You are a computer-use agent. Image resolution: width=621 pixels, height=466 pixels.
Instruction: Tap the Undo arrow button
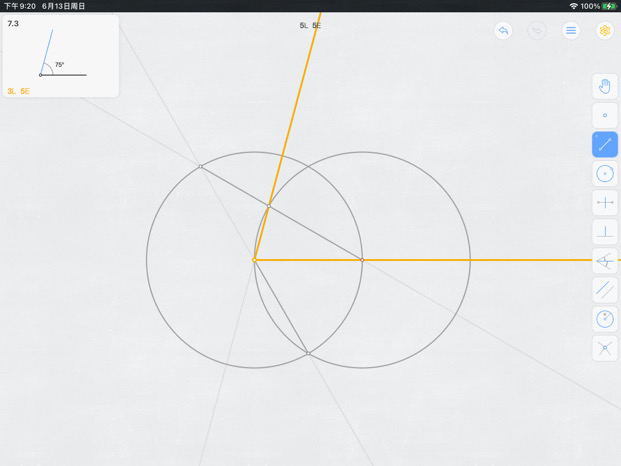click(503, 30)
